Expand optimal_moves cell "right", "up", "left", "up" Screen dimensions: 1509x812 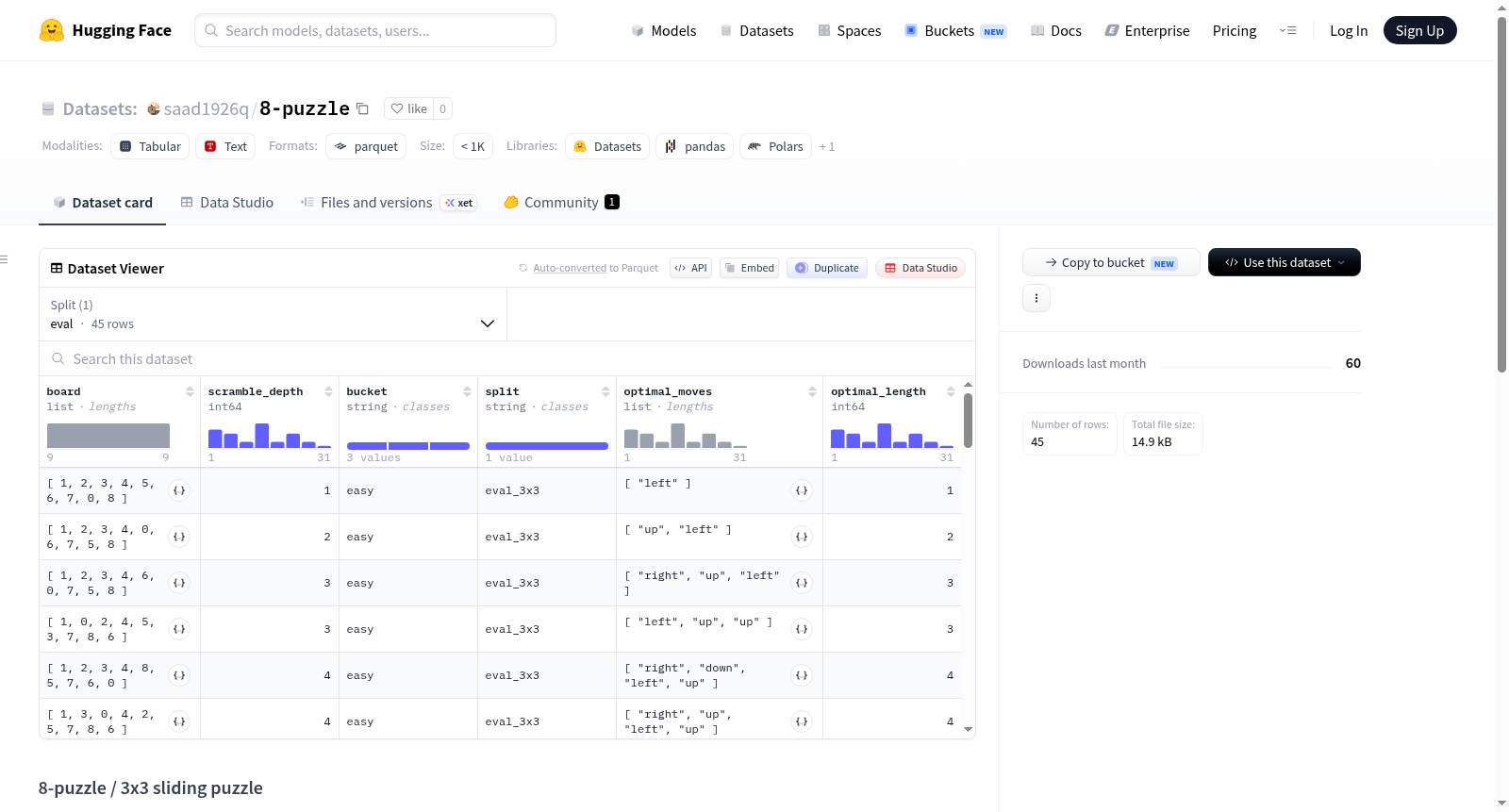802,721
